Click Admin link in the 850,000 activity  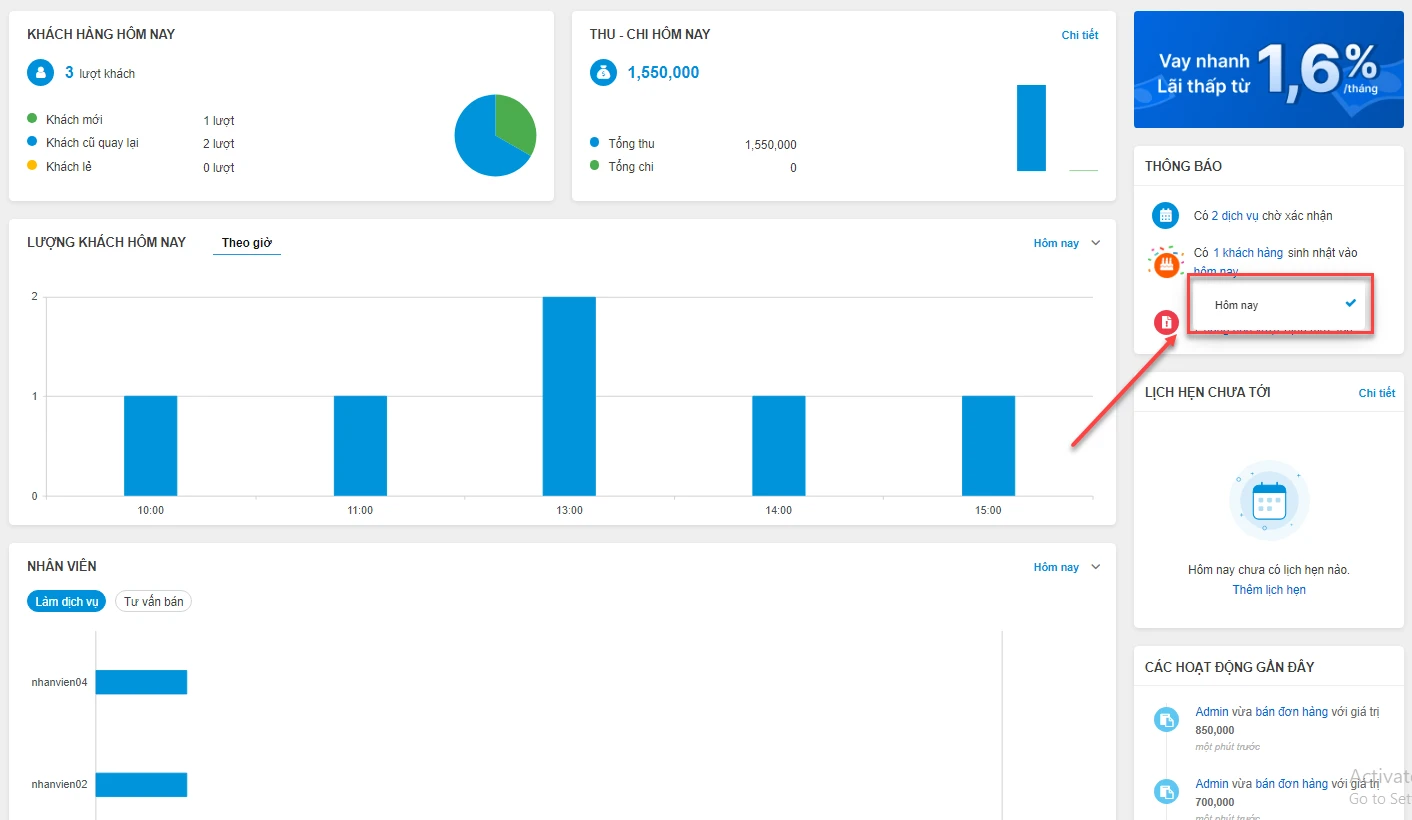point(1212,712)
